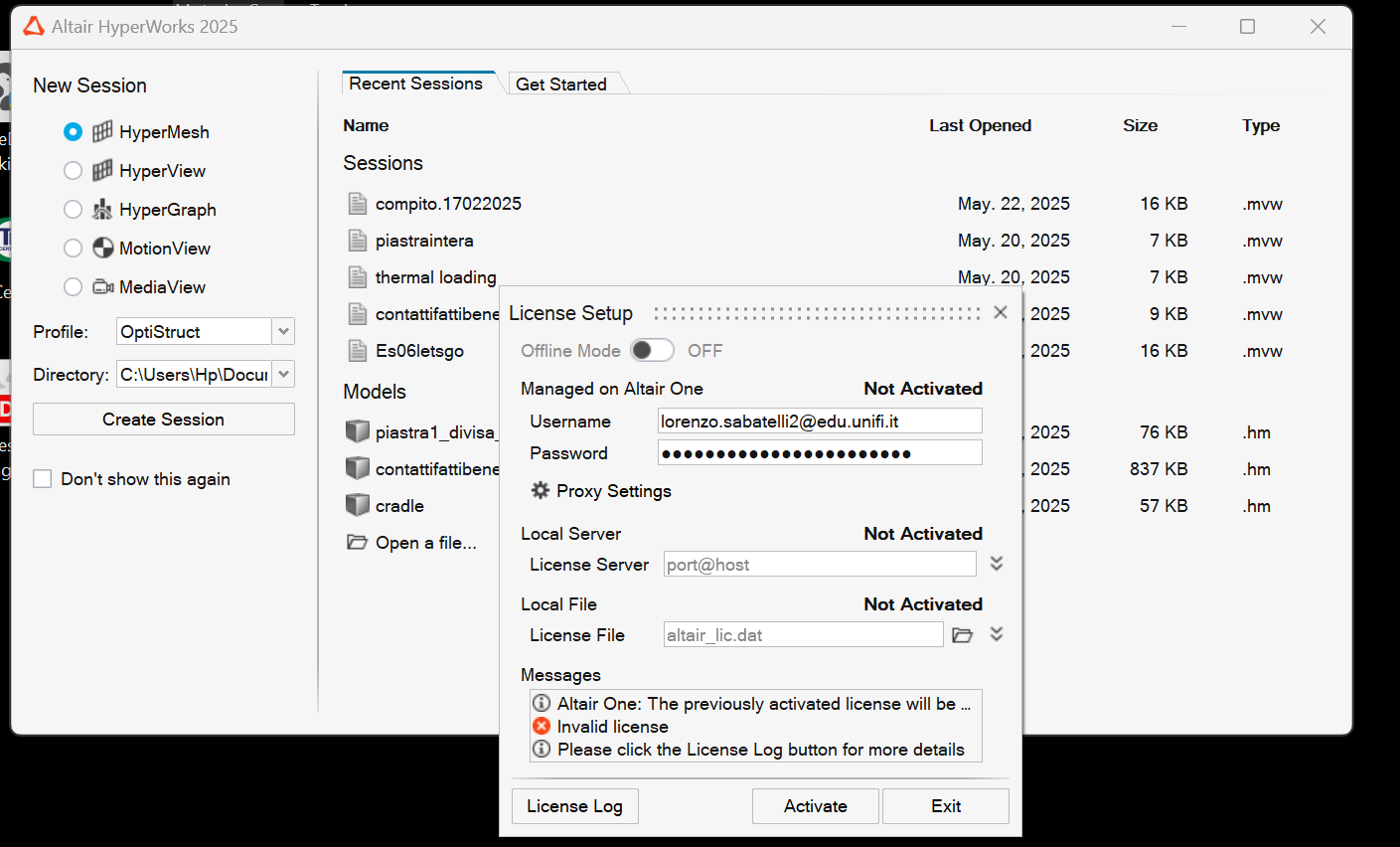Open Proxy Settings link
Screen dimensions: 1400x847
tap(613, 491)
